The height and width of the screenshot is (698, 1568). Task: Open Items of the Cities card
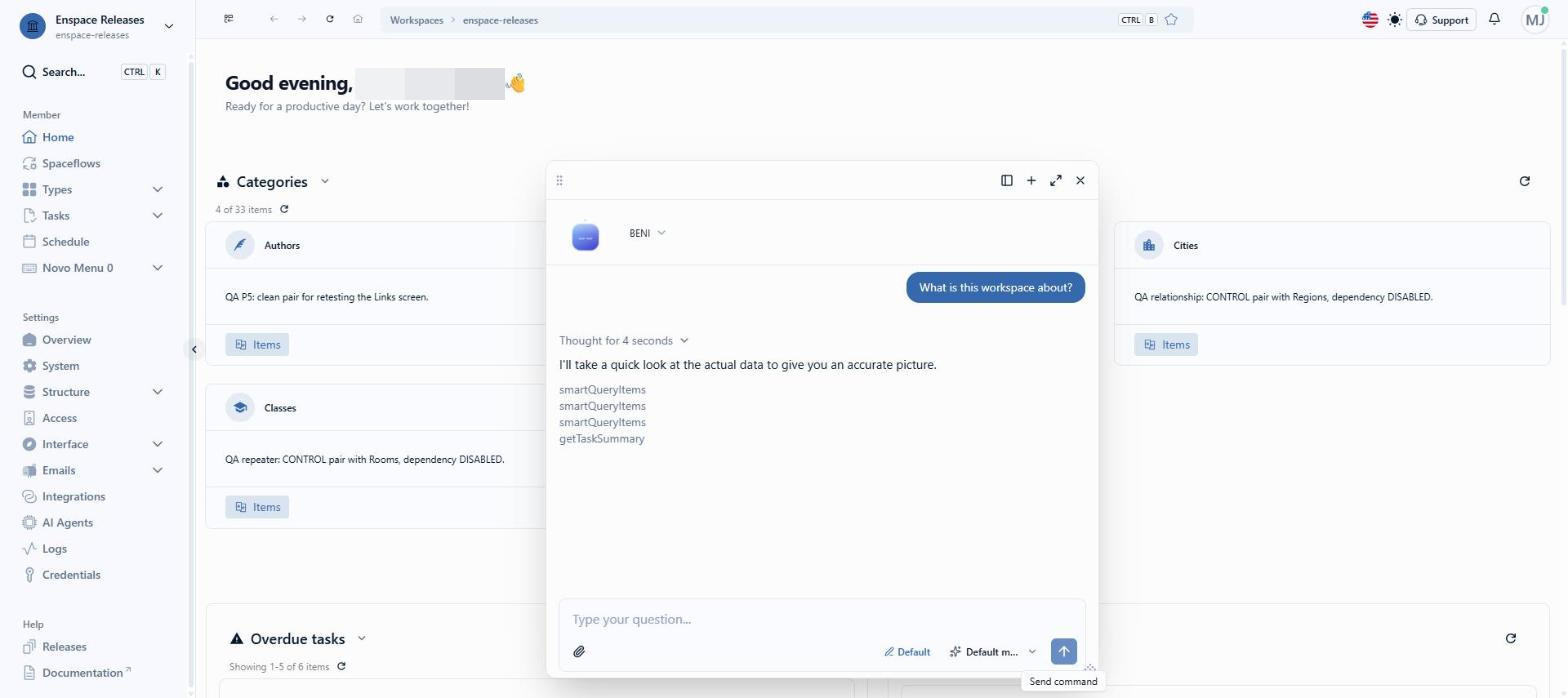click(x=1166, y=344)
